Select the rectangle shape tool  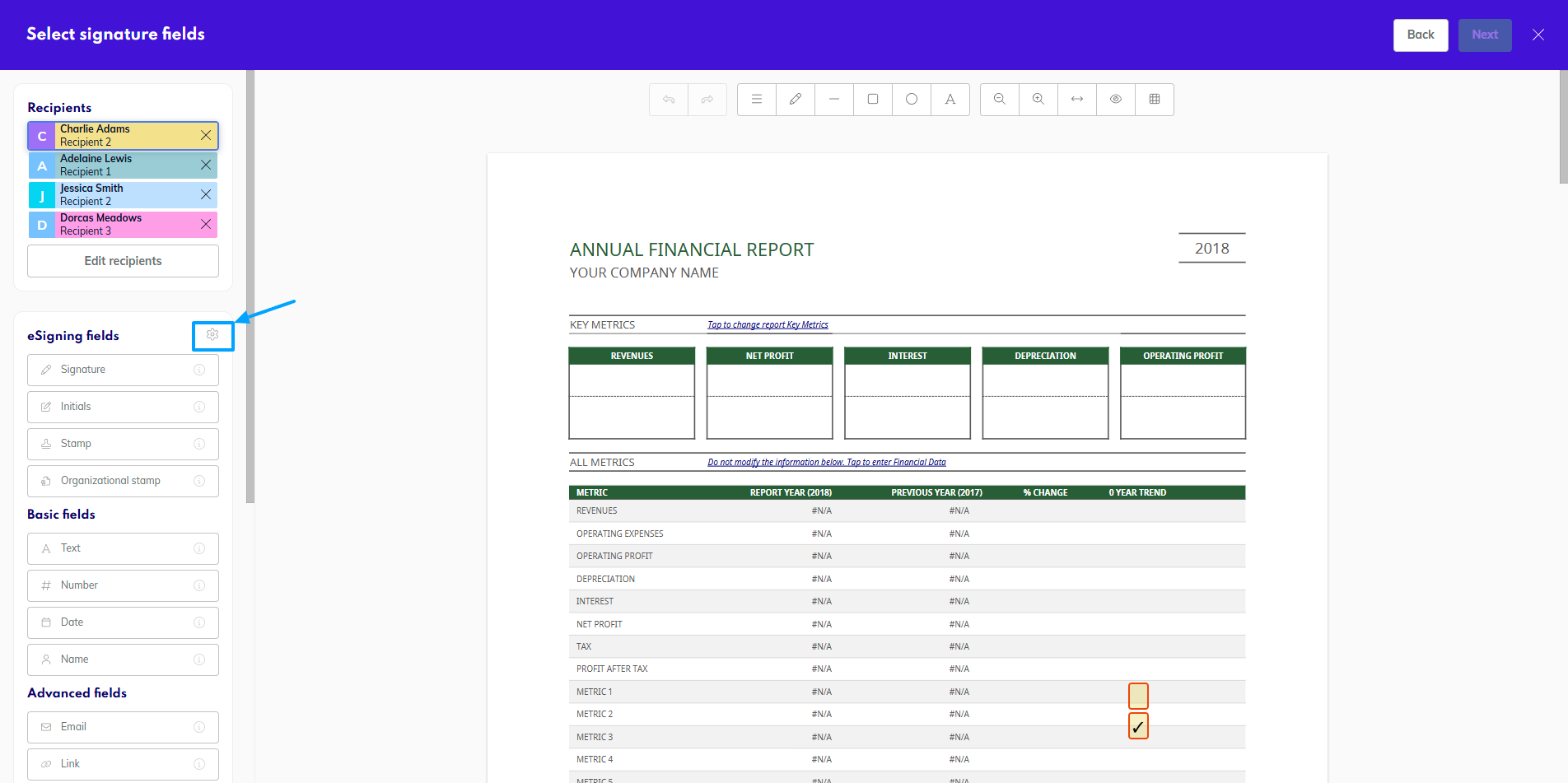pyautogui.click(x=873, y=100)
